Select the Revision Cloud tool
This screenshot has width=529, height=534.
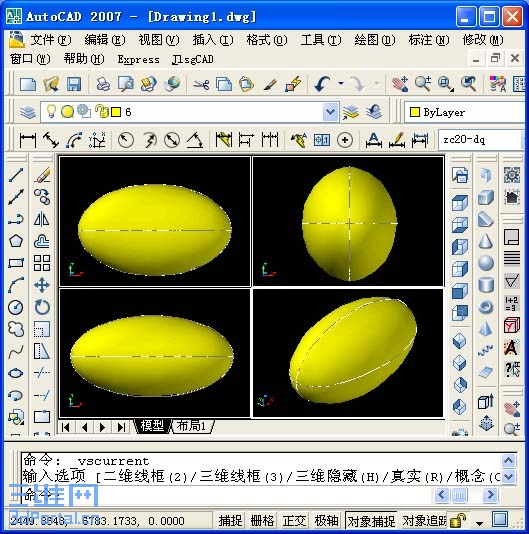tap(16, 329)
